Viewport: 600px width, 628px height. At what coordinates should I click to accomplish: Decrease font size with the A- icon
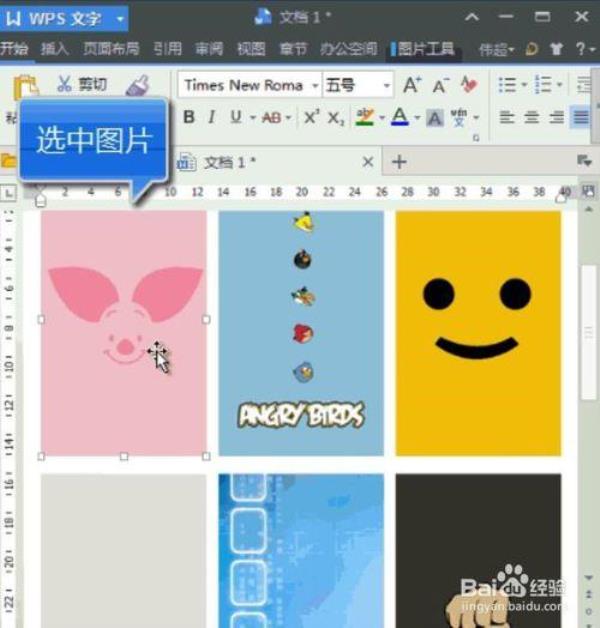coord(441,85)
